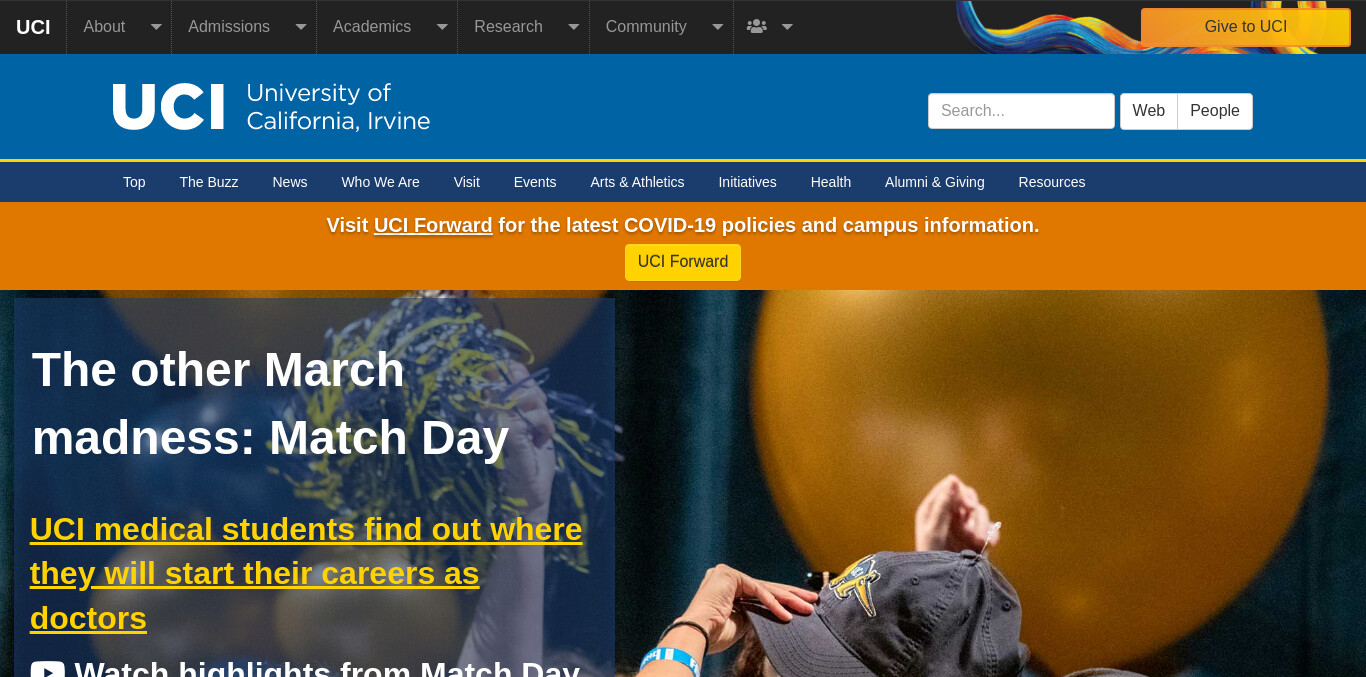Image resolution: width=1366 pixels, height=677 pixels.
Task: Click the yellow UCI Forward button
Action: click(683, 262)
